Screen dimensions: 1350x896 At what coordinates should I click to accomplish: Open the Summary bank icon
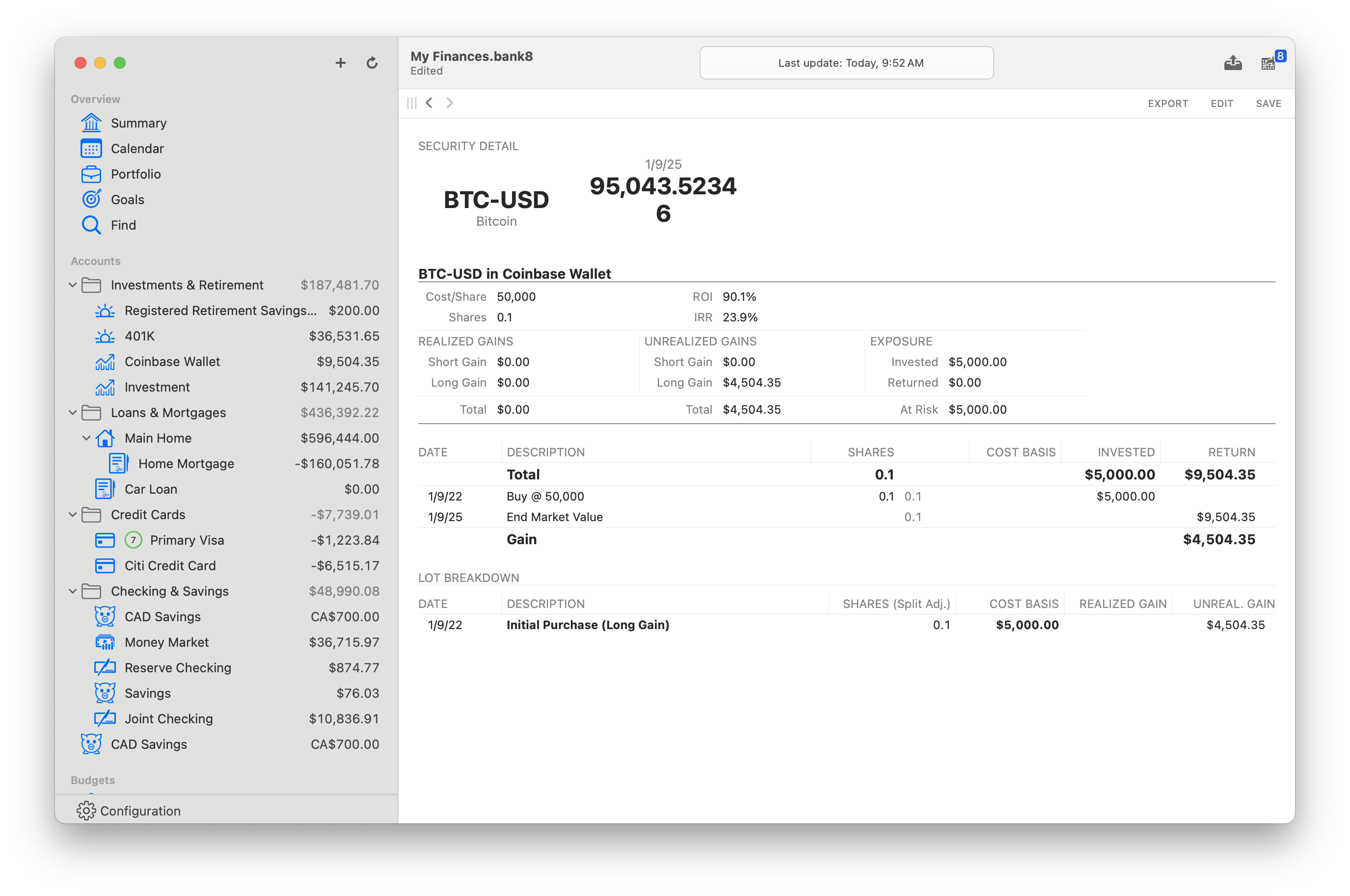tap(91, 123)
